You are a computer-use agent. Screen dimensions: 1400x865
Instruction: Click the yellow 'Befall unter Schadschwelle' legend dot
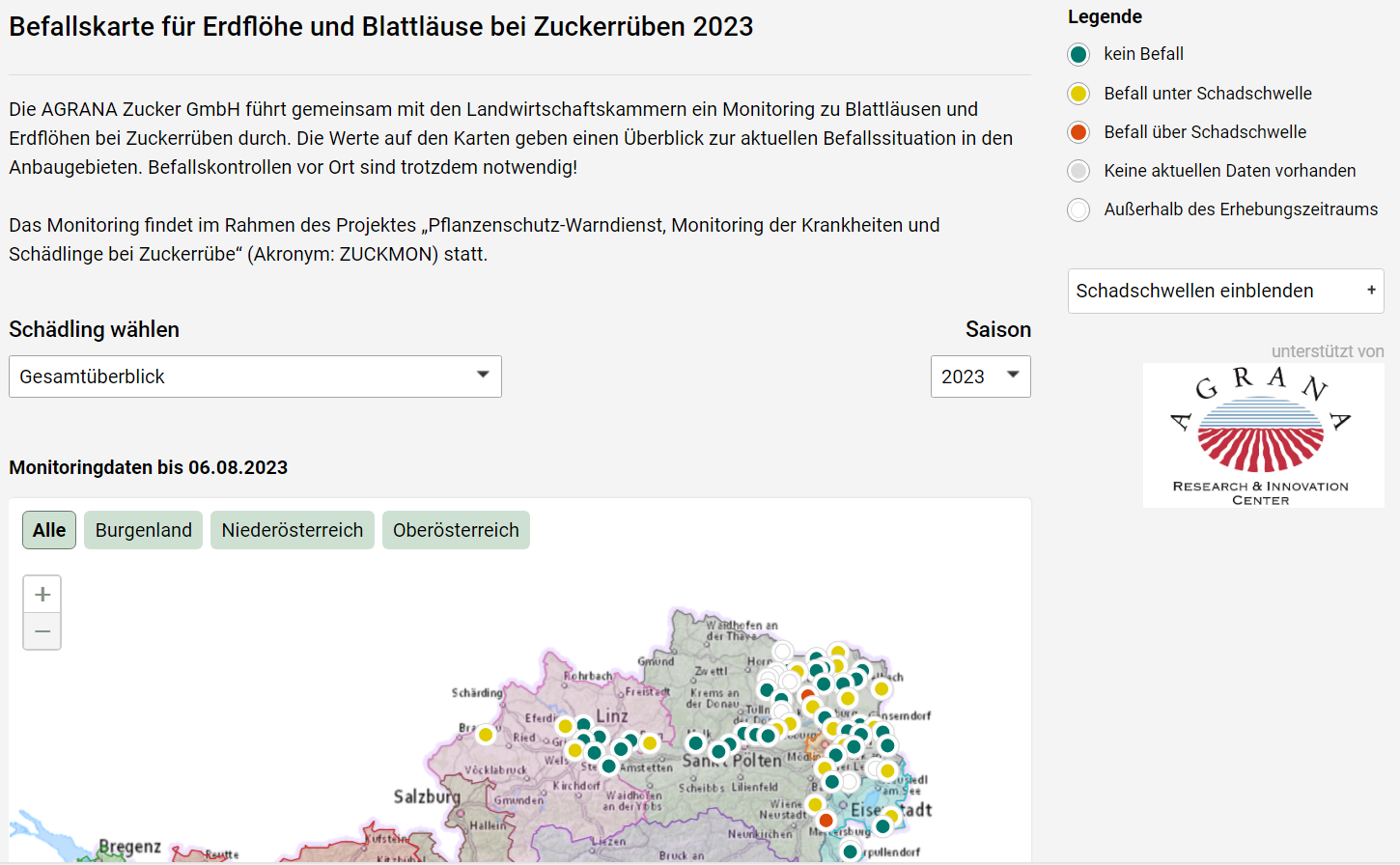click(1078, 93)
